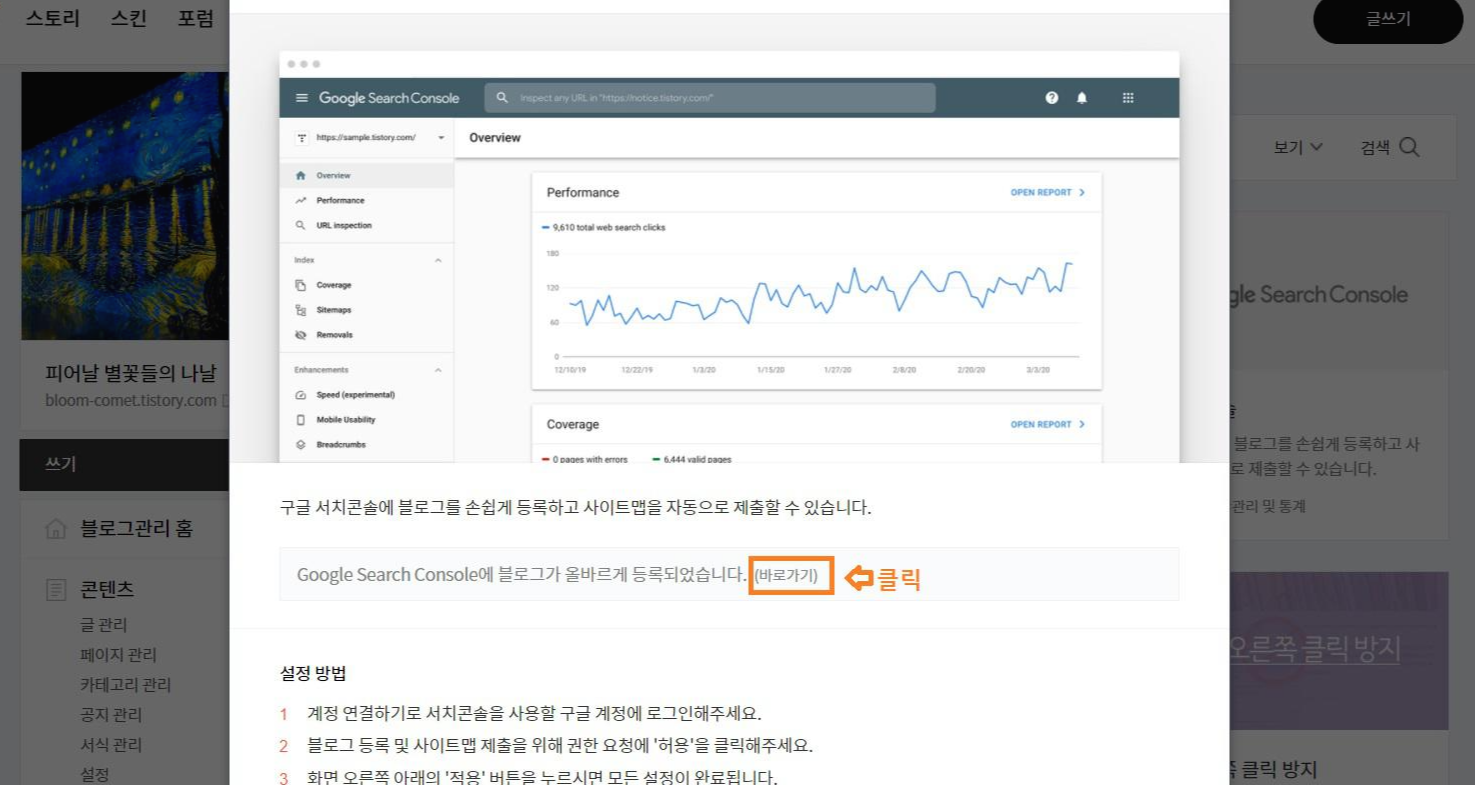Open 카테고리 관리 in sidebar
The image size is (1475, 785).
[125, 685]
